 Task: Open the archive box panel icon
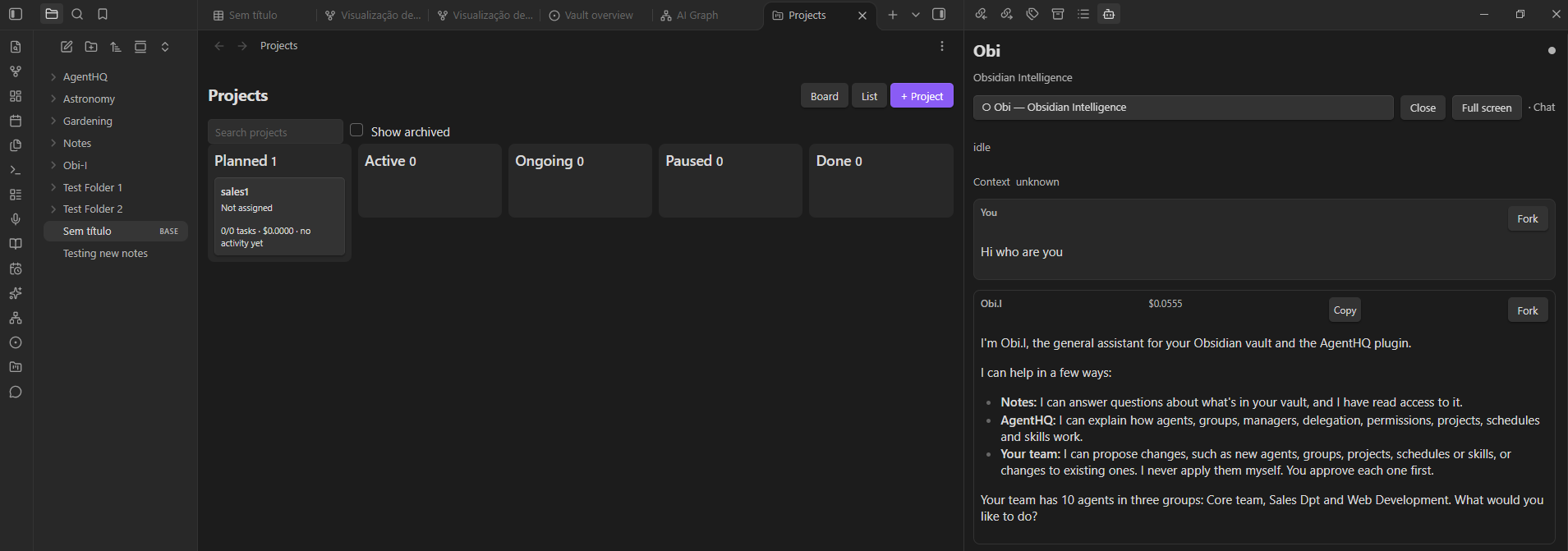(1058, 14)
